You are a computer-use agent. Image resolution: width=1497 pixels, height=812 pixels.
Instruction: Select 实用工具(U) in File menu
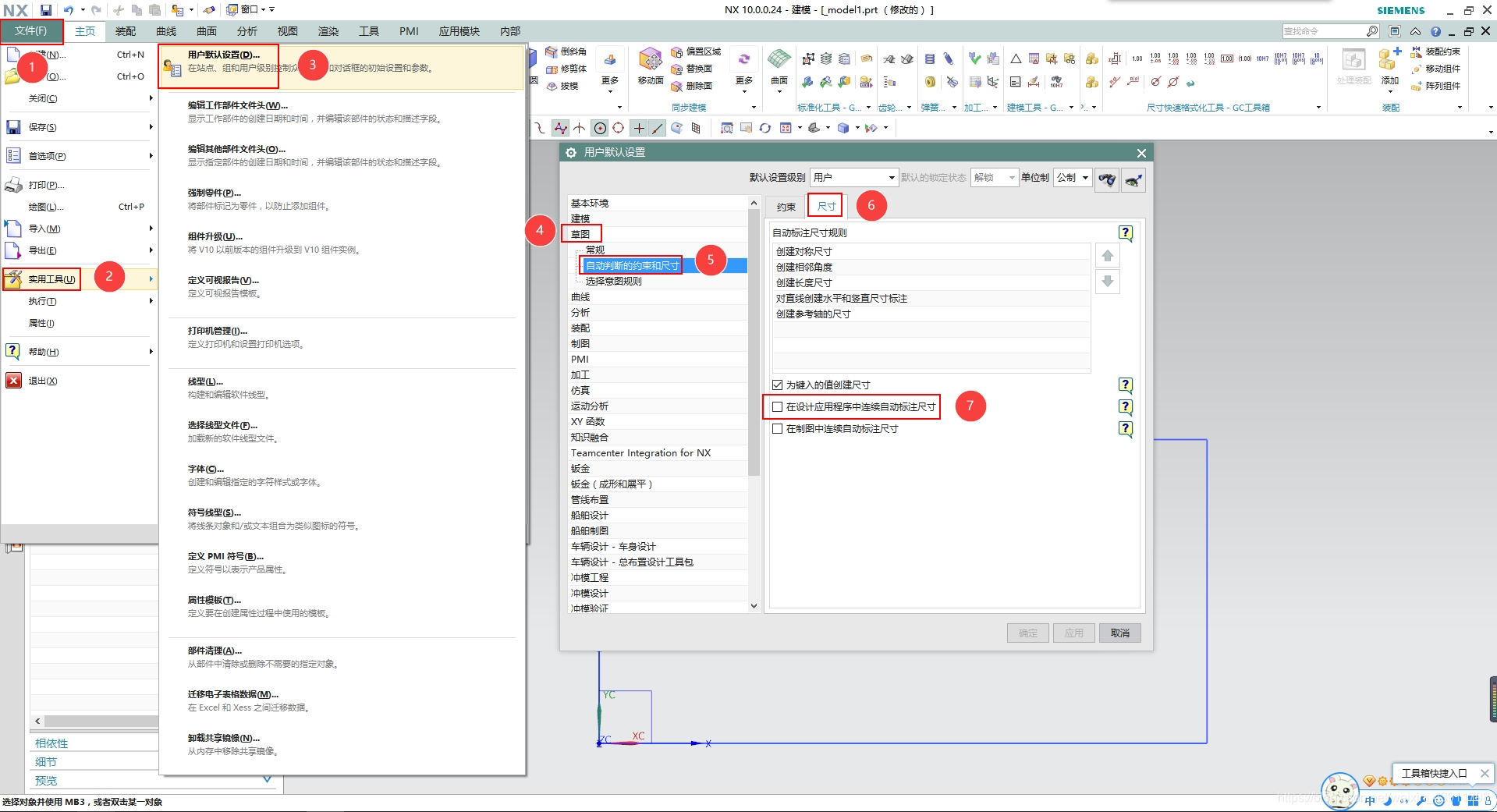[x=80, y=279]
